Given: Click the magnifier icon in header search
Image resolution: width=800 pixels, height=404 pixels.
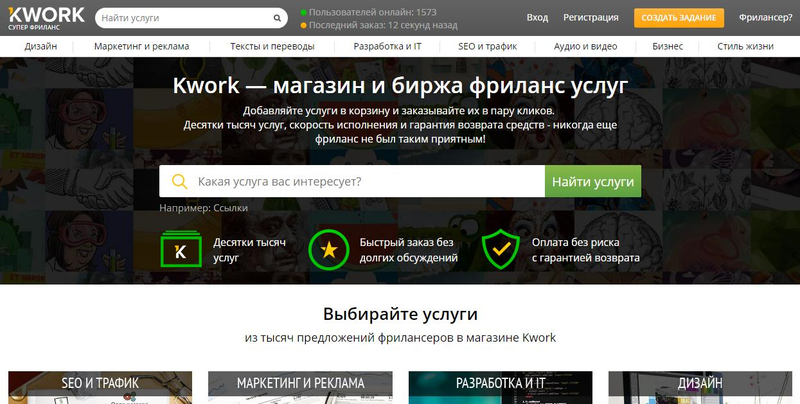Looking at the screenshot, I should point(277,18).
